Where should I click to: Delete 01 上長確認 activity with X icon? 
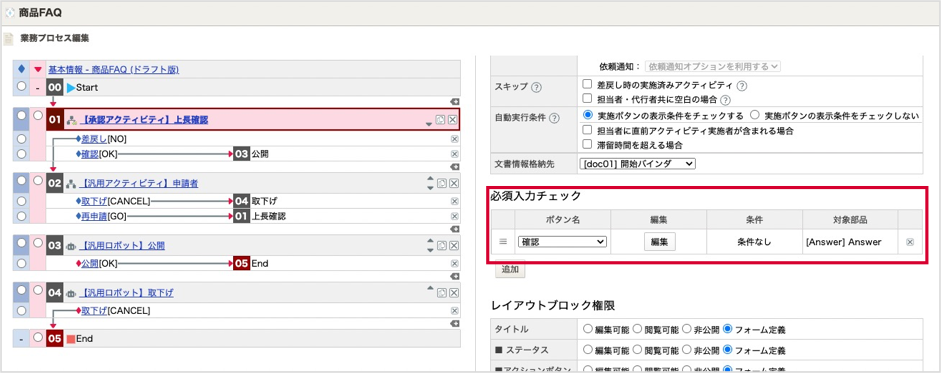453,120
